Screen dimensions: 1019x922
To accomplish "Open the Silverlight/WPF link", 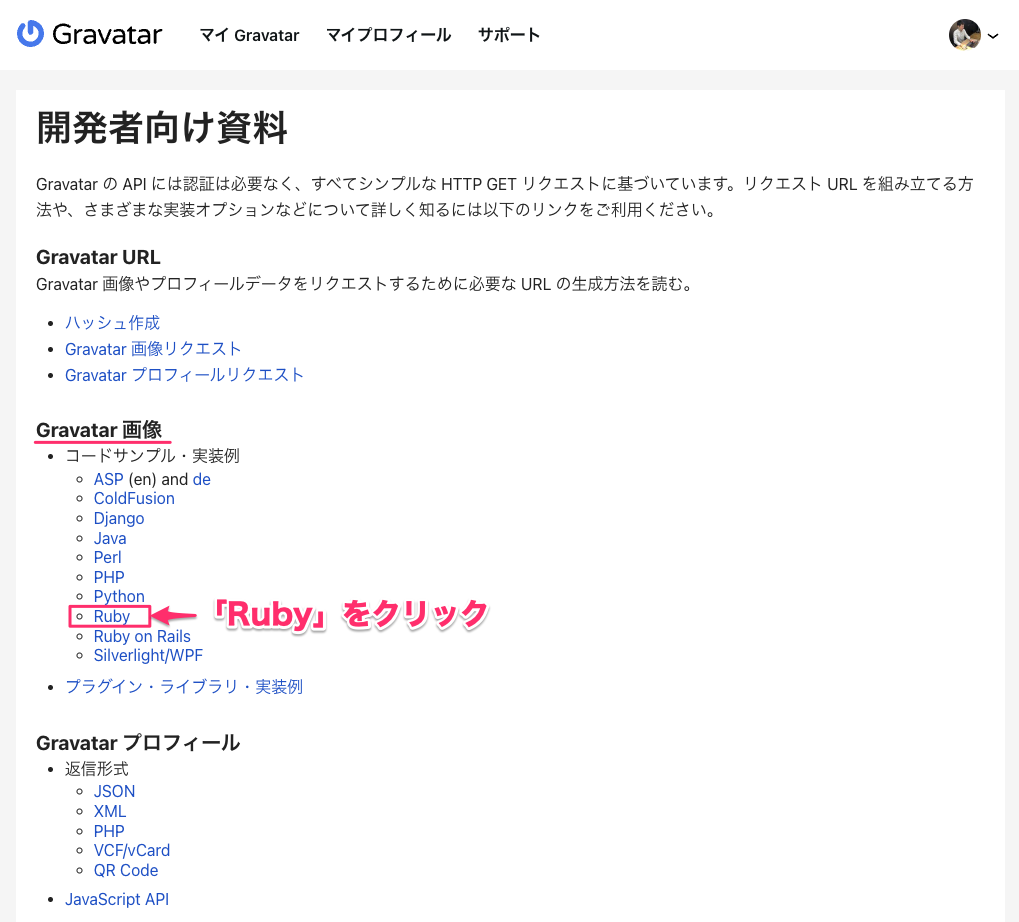I will pyautogui.click(x=148, y=656).
